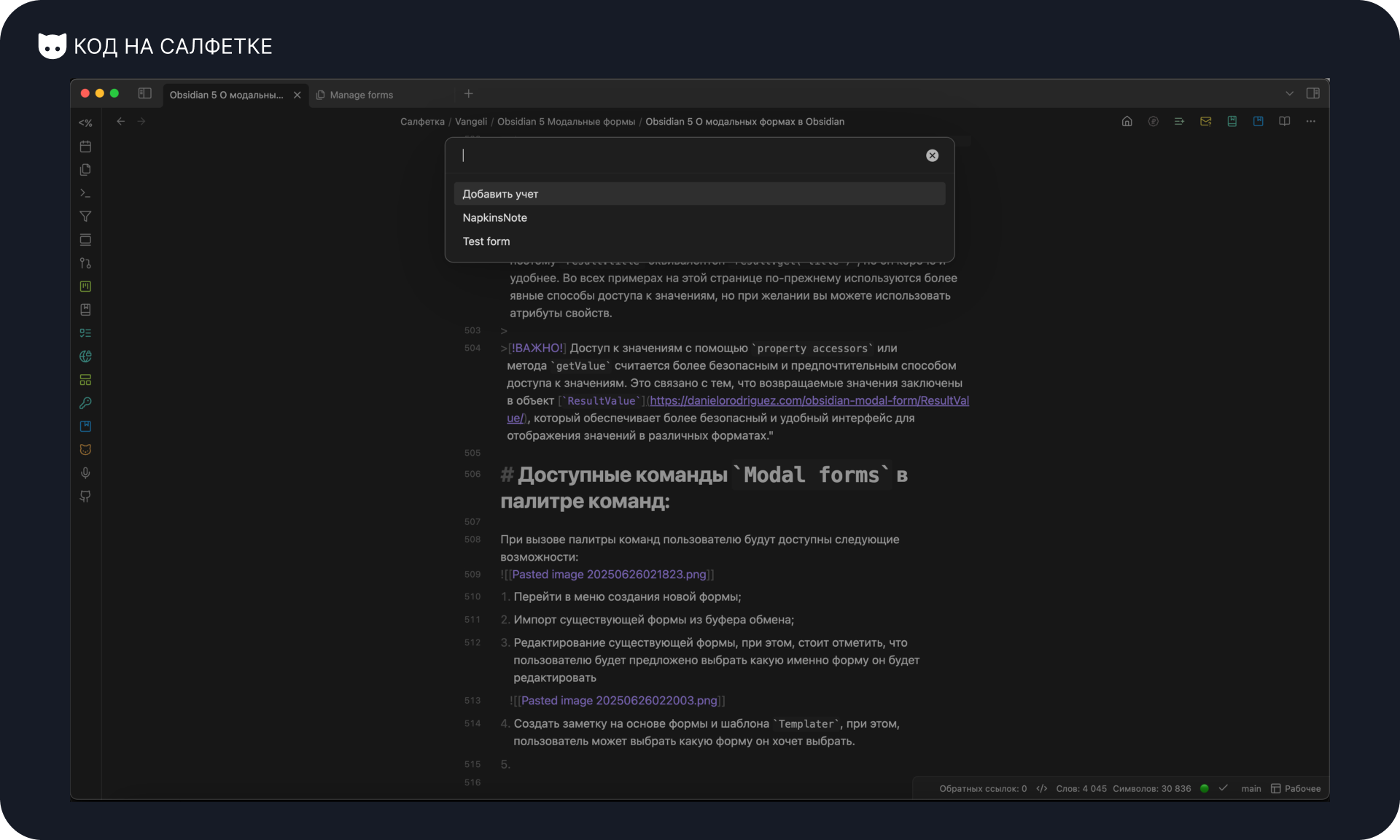Click the teal globe ribbon icon

tap(85, 357)
